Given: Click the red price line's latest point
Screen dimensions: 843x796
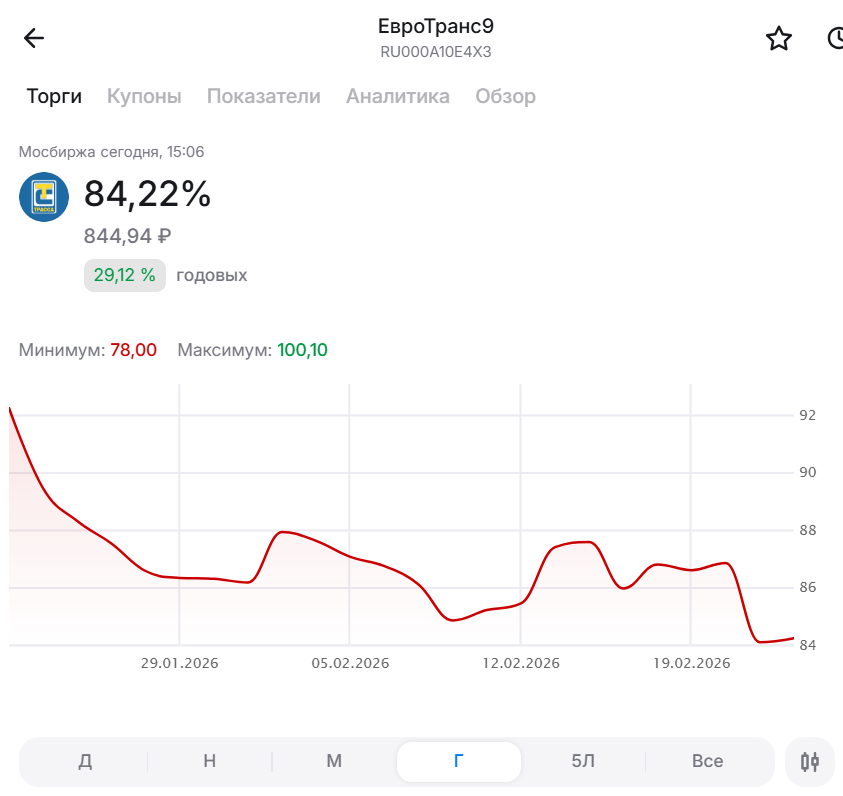Looking at the screenshot, I should (792, 639).
